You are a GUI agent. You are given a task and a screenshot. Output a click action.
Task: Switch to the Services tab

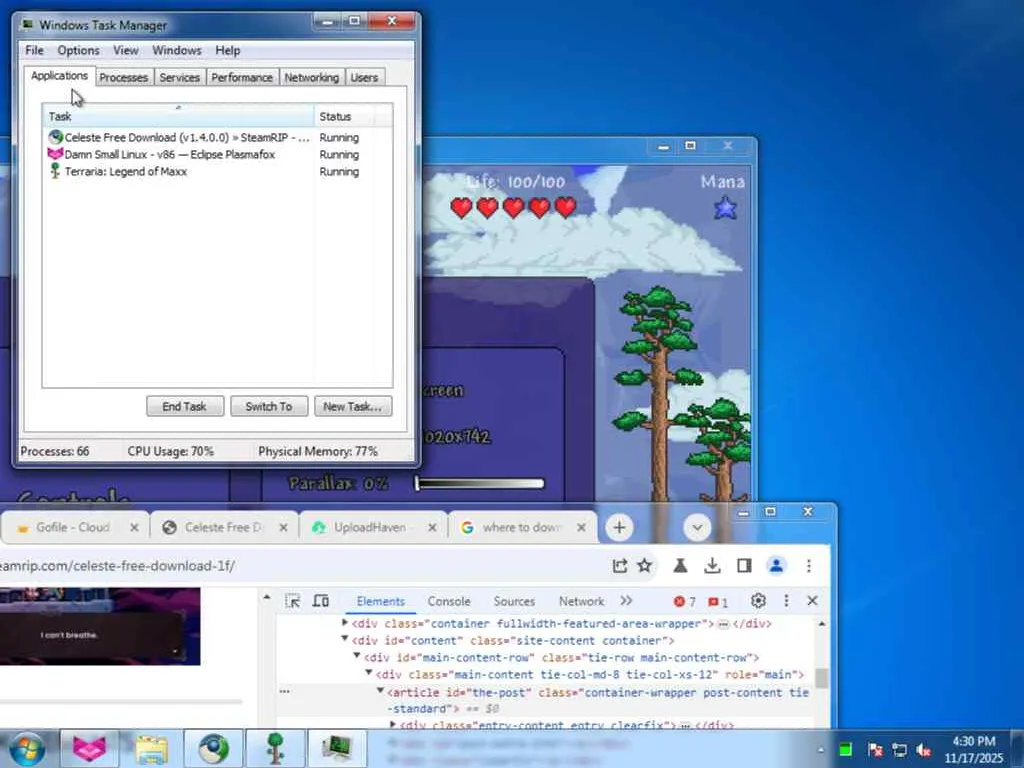coord(180,77)
